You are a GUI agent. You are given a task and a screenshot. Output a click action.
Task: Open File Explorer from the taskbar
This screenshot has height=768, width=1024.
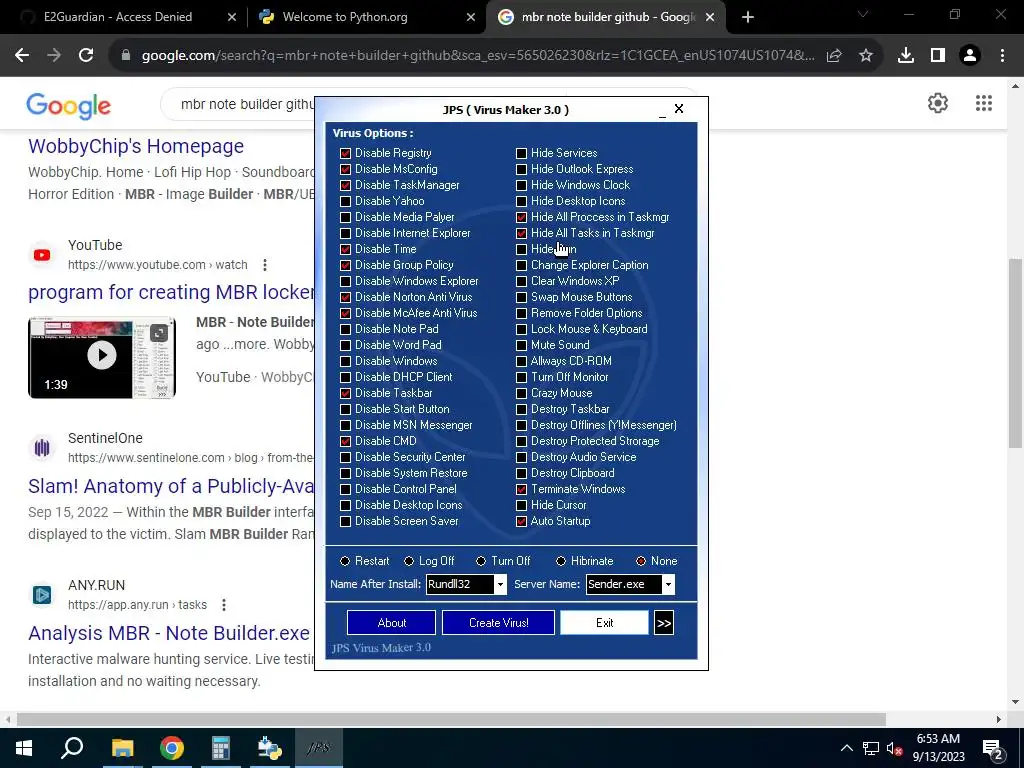tap(122, 748)
